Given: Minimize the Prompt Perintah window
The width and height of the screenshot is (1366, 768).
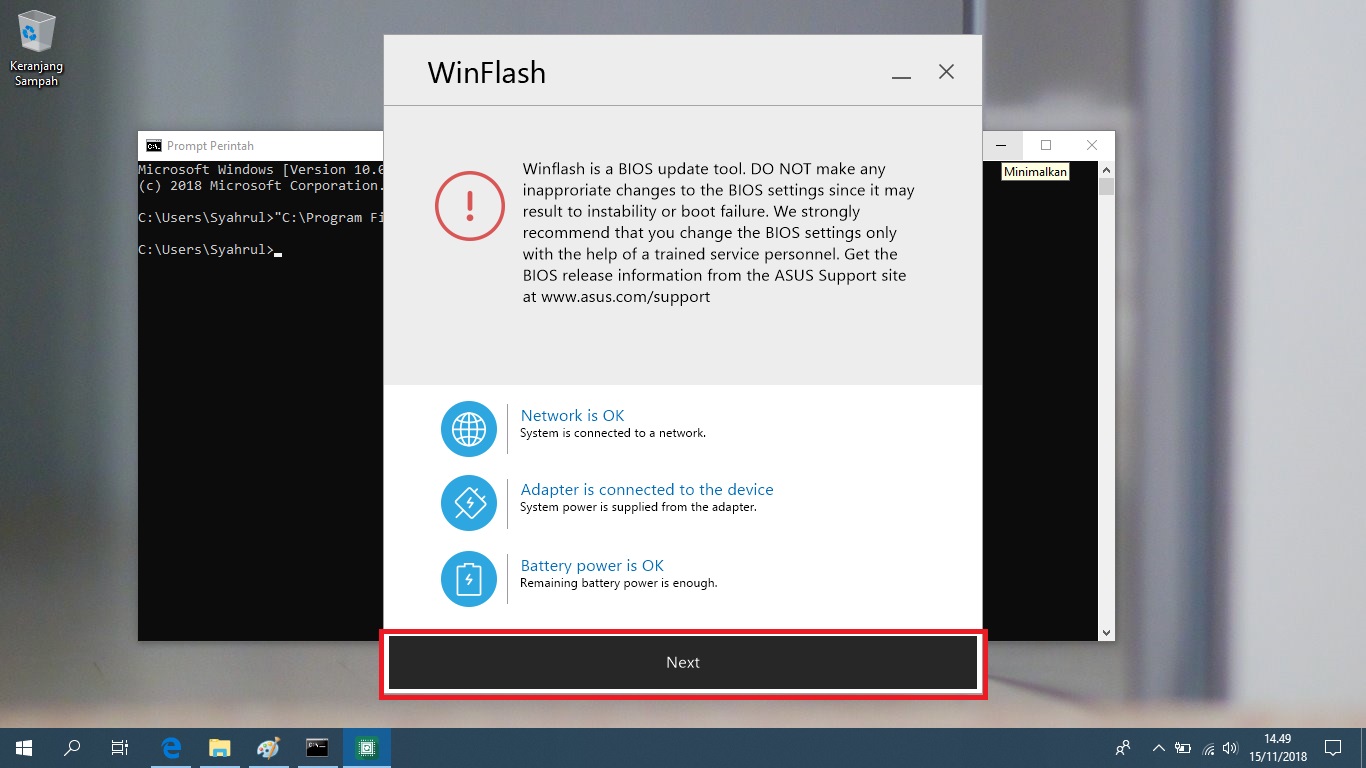Looking at the screenshot, I should [1001, 145].
